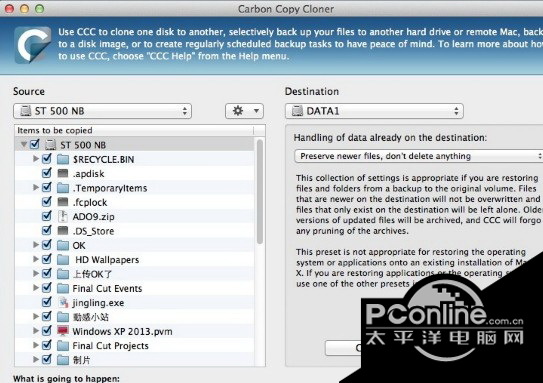Click the Final Cut Projects folder icon
This screenshot has height=383, width=543.
pyautogui.click(x=63, y=346)
